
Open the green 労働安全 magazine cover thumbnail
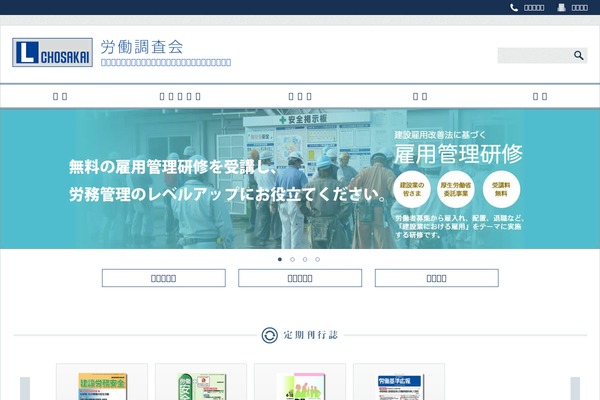pyautogui.click(x=201, y=386)
